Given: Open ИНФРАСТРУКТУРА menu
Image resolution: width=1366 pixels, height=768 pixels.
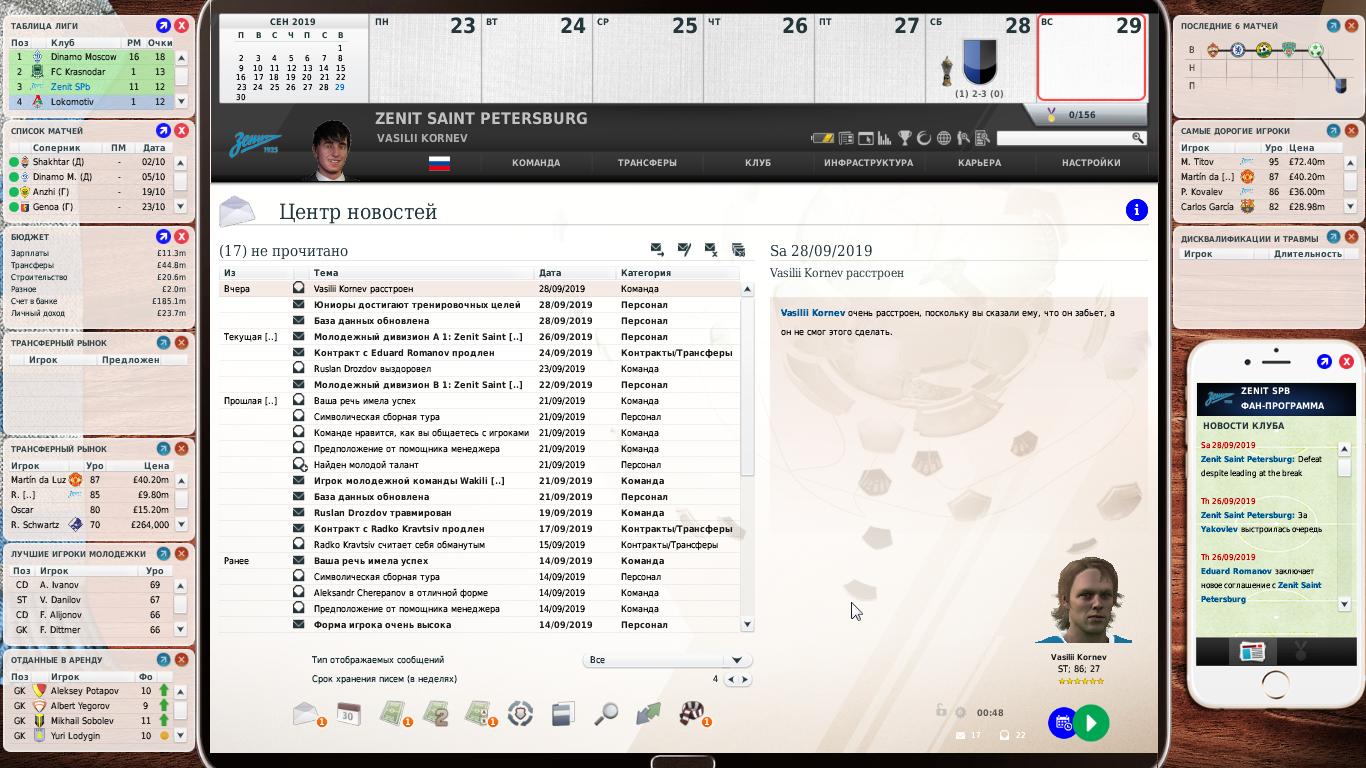Looking at the screenshot, I should click(x=869, y=163).
